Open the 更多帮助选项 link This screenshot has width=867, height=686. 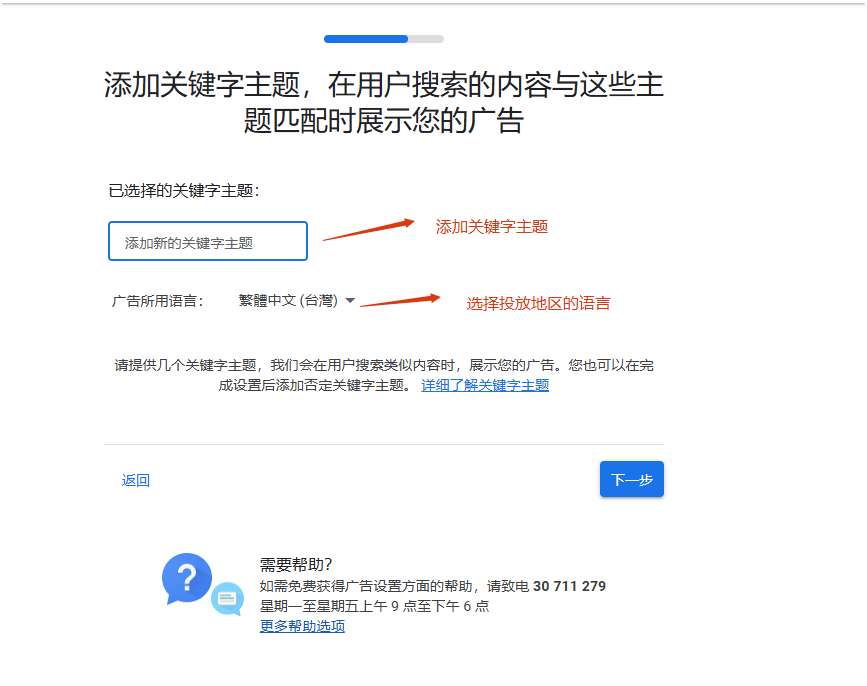coord(302,626)
